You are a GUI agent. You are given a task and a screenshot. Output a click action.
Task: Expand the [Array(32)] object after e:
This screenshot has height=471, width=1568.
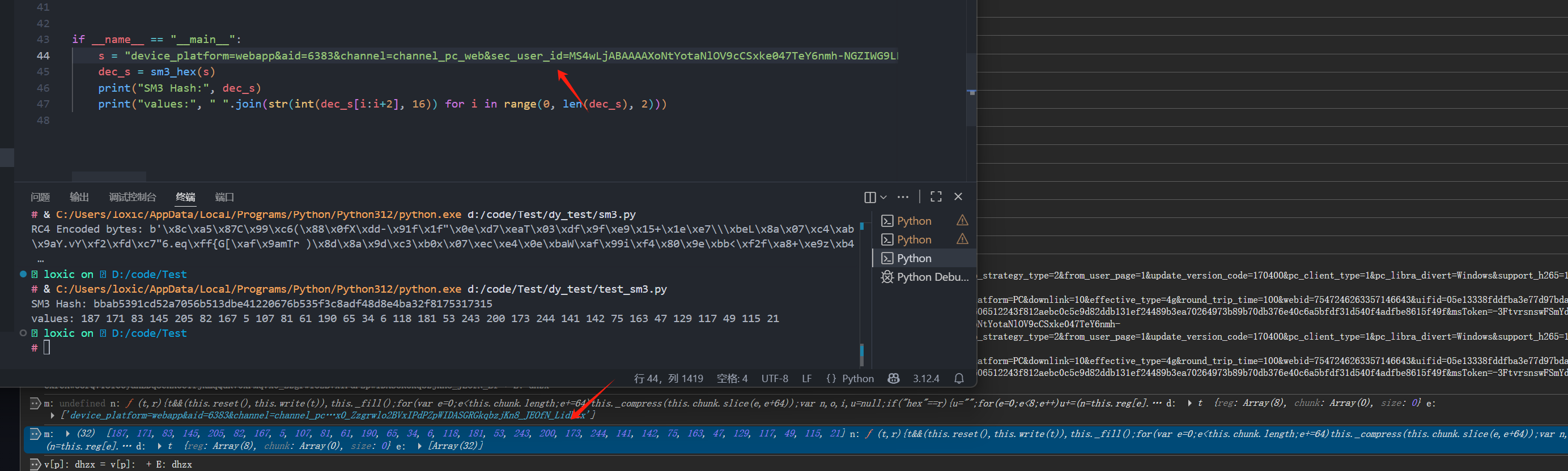(419, 446)
